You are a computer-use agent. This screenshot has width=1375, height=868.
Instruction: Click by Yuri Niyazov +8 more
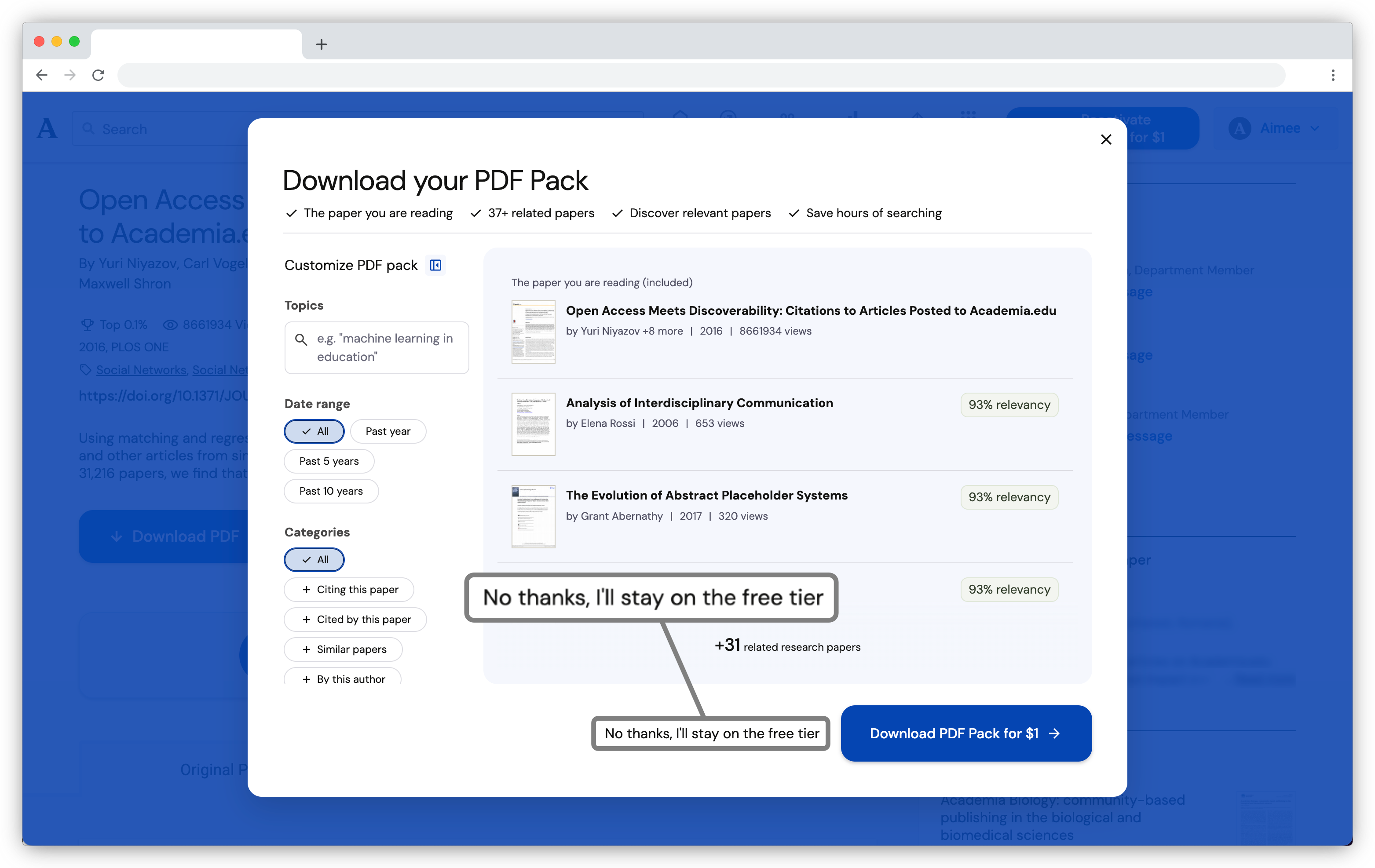(x=624, y=331)
